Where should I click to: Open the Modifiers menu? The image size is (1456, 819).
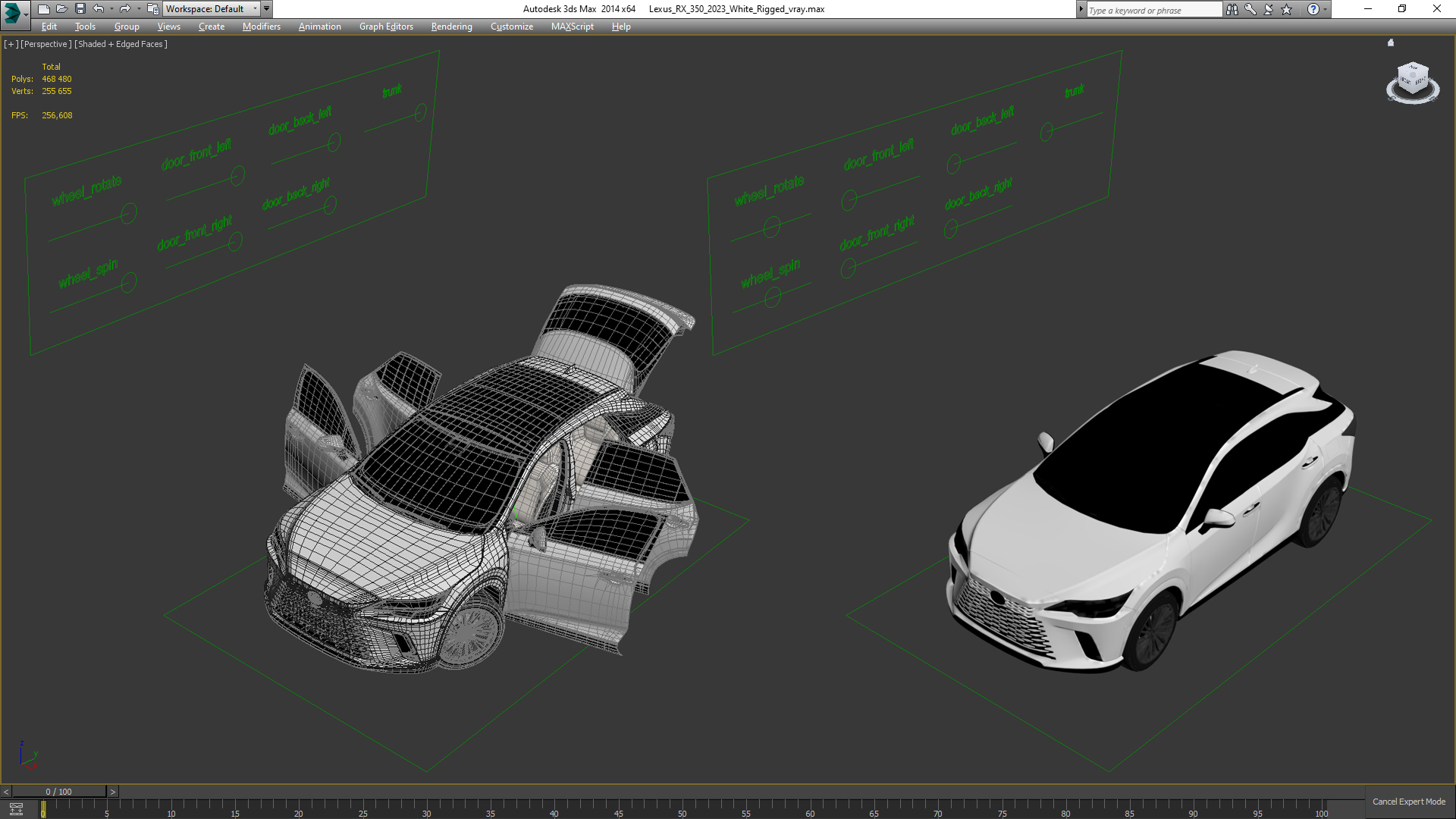(261, 27)
